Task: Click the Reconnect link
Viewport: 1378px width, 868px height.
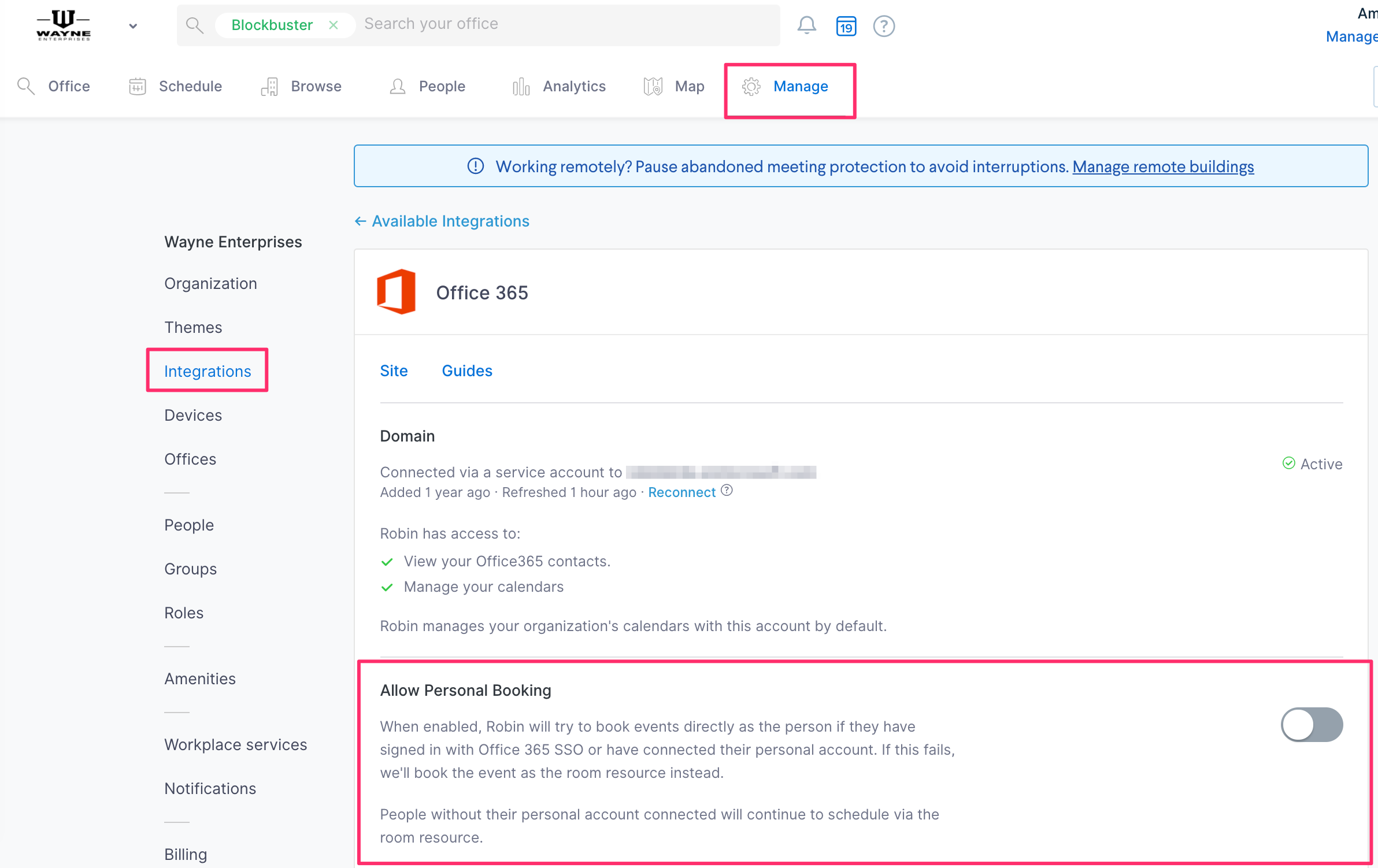Action: coord(681,492)
